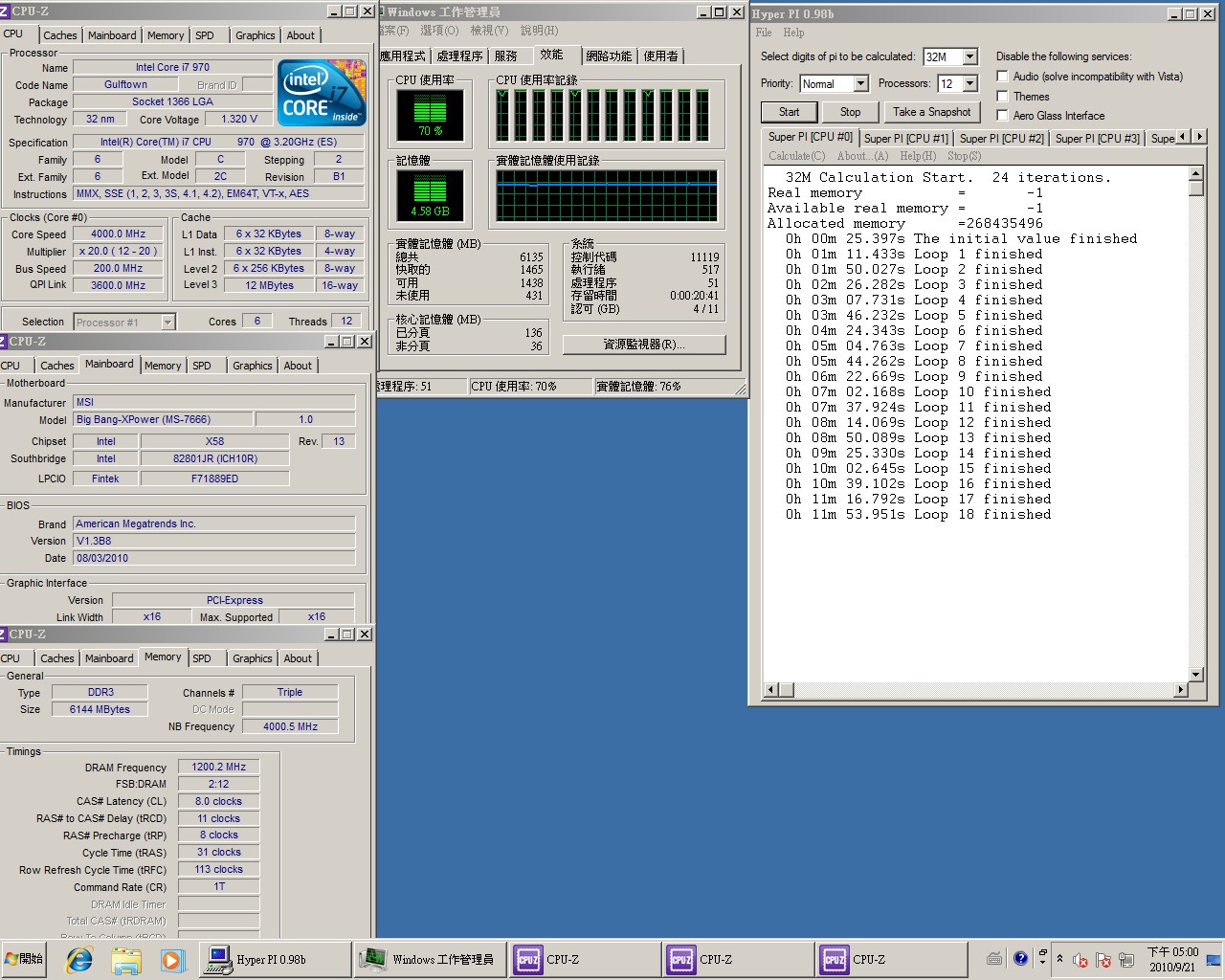The width and height of the screenshot is (1225, 980).
Task: Toggle the Themes checkbox in Hyper PI
Action: point(1002,96)
